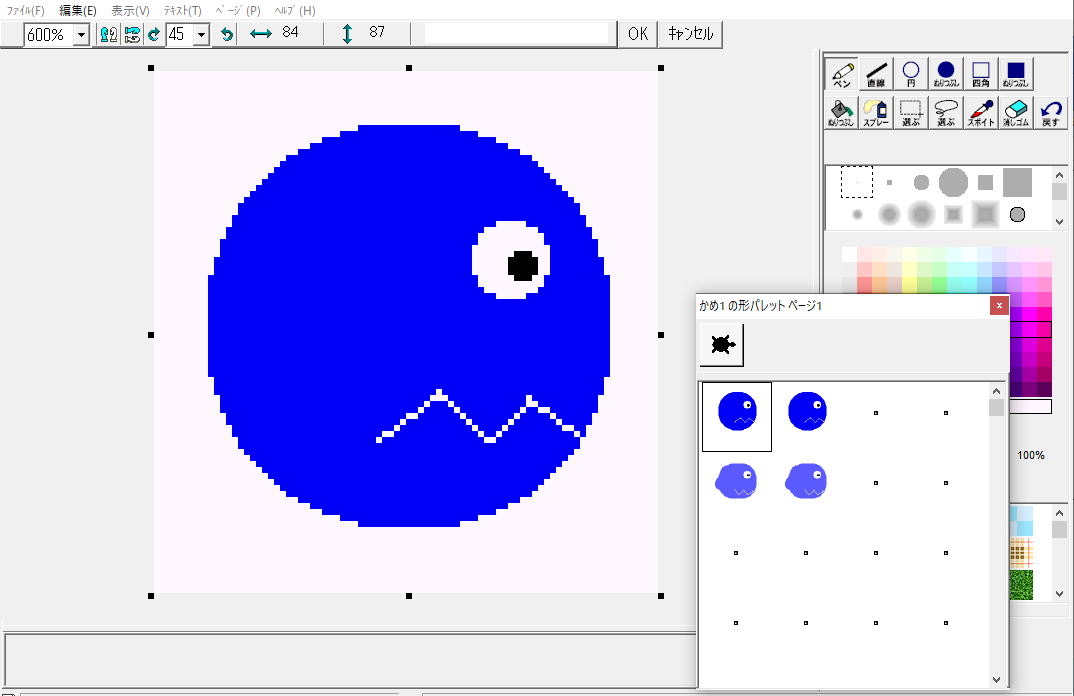Select the filled rectangle tool
The image size is (1074, 696).
click(x=1016, y=74)
